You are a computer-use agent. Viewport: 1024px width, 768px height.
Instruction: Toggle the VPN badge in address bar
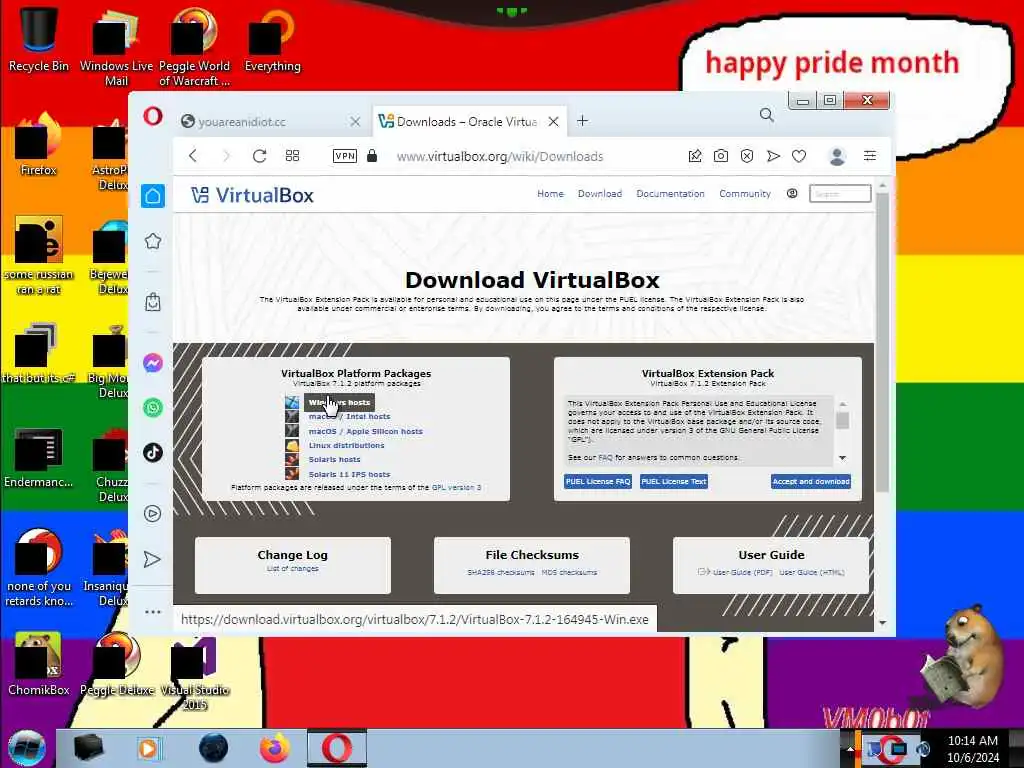point(345,155)
